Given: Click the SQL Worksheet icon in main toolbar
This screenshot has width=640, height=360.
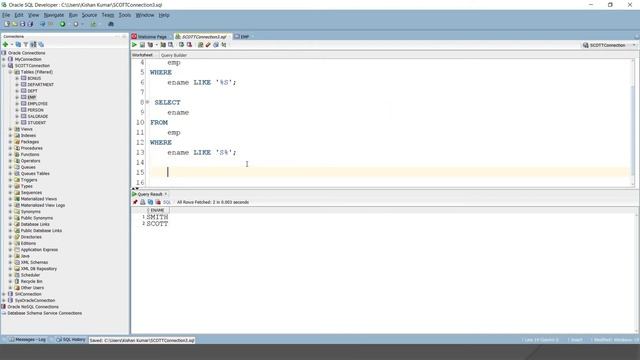Looking at the screenshot, I should pos(93,24).
